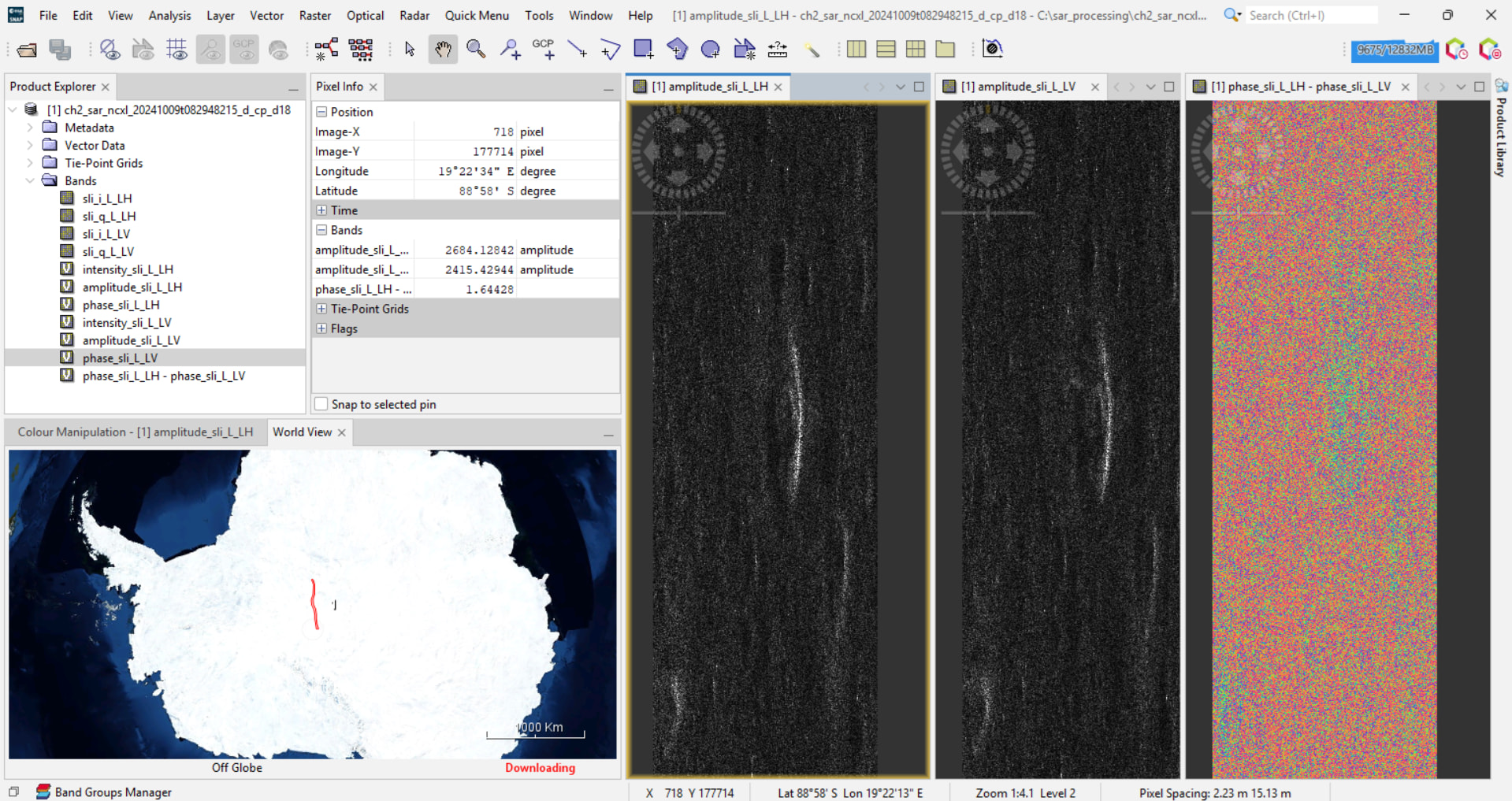Open the Range Finder ruler tool

[x=777, y=50]
